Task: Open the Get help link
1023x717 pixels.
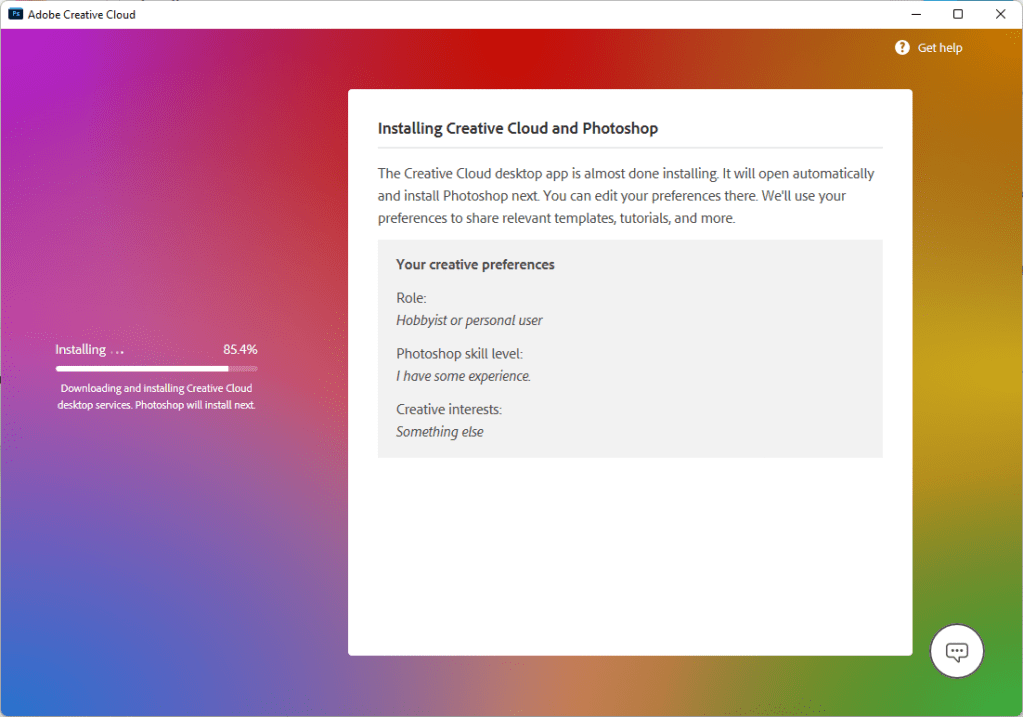Action: tap(939, 47)
